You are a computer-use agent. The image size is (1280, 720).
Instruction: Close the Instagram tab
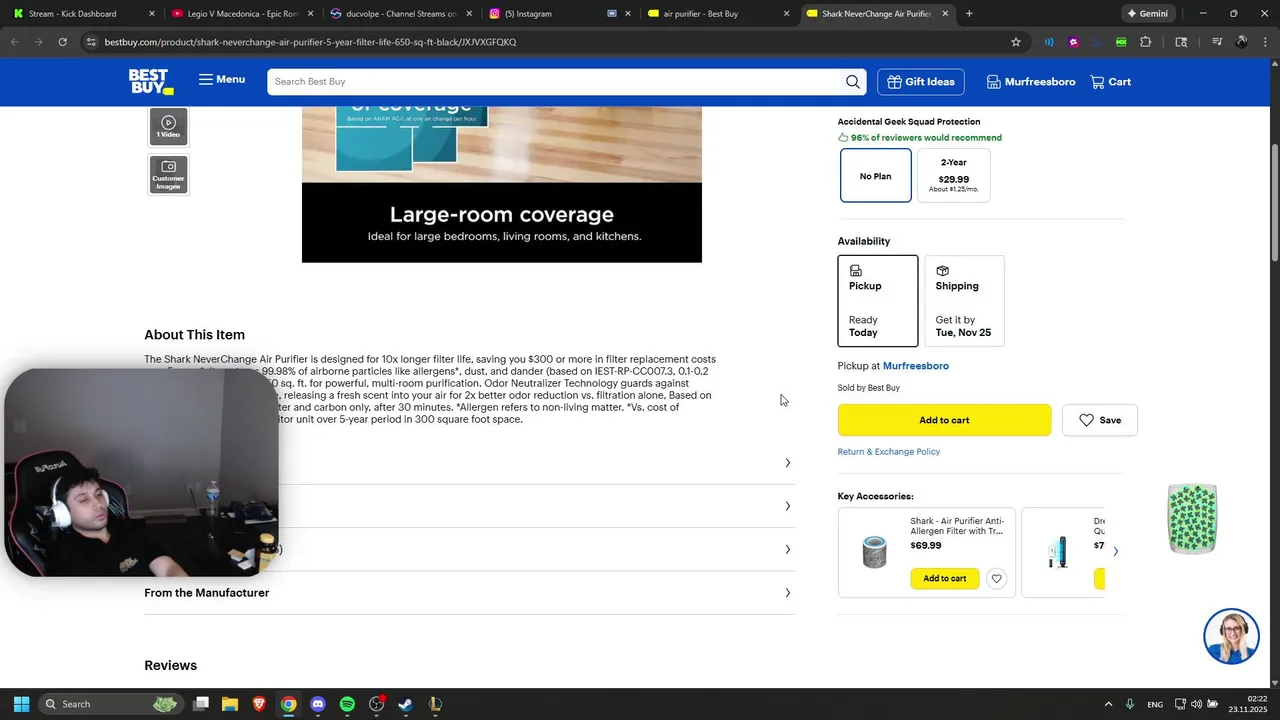click(x=628, y=14)
